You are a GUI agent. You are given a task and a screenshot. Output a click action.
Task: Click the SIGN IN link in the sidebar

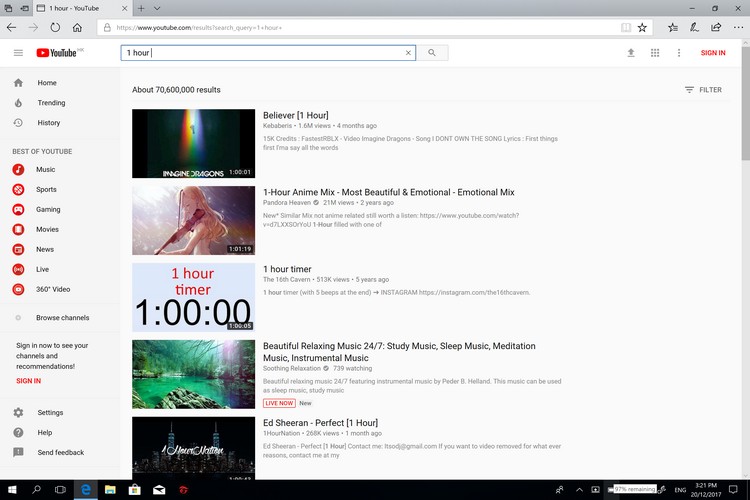tap(29, 381)
